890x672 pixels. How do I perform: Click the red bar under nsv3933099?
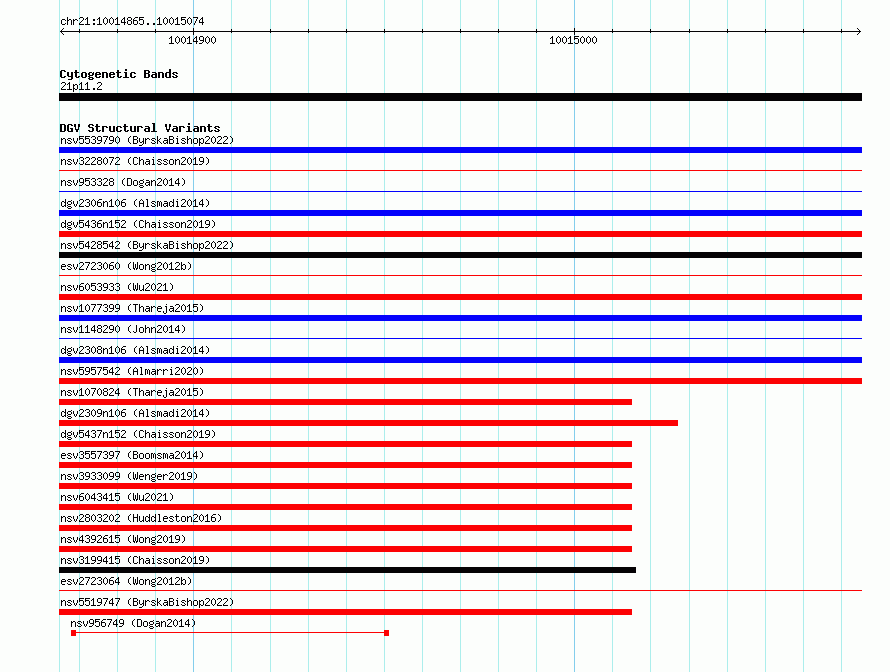346,486
